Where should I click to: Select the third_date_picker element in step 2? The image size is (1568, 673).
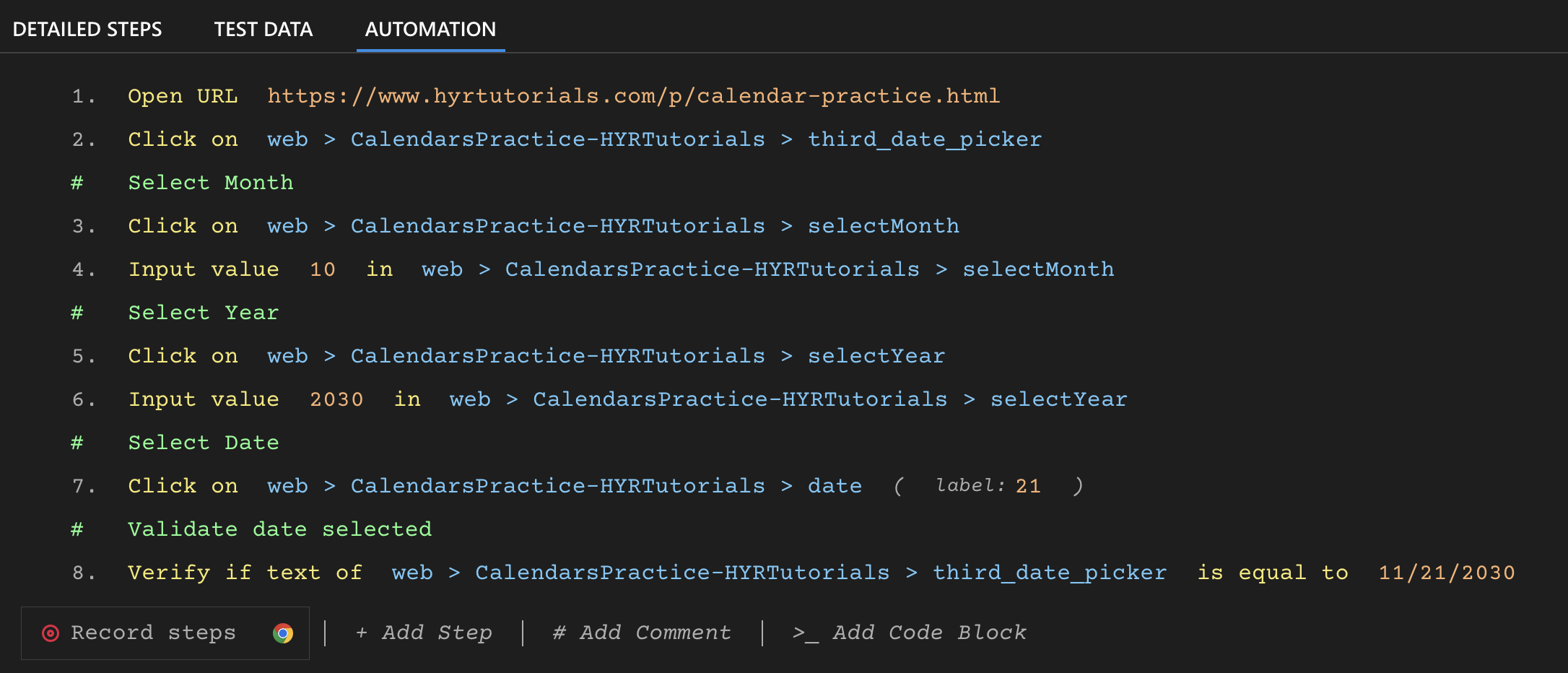pos(924,139)
